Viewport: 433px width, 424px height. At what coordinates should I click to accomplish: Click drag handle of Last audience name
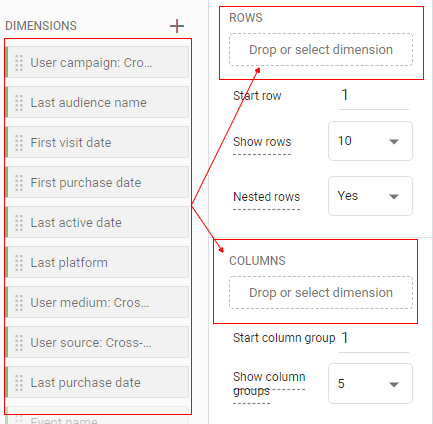[x=19, y=102]
